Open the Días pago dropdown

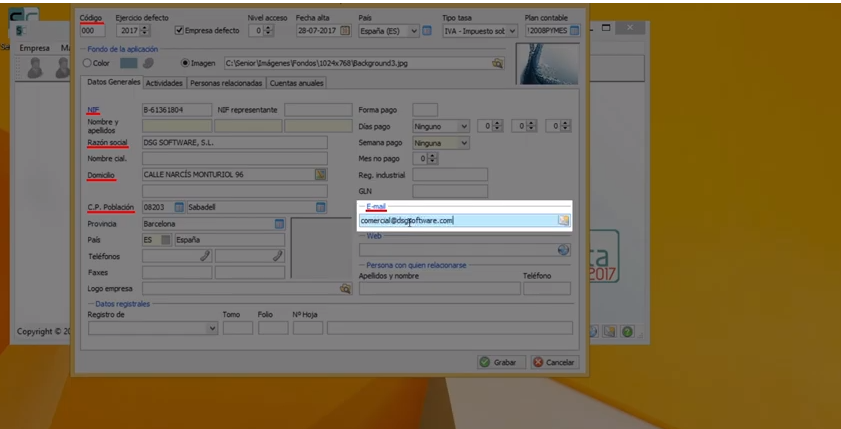463,126
